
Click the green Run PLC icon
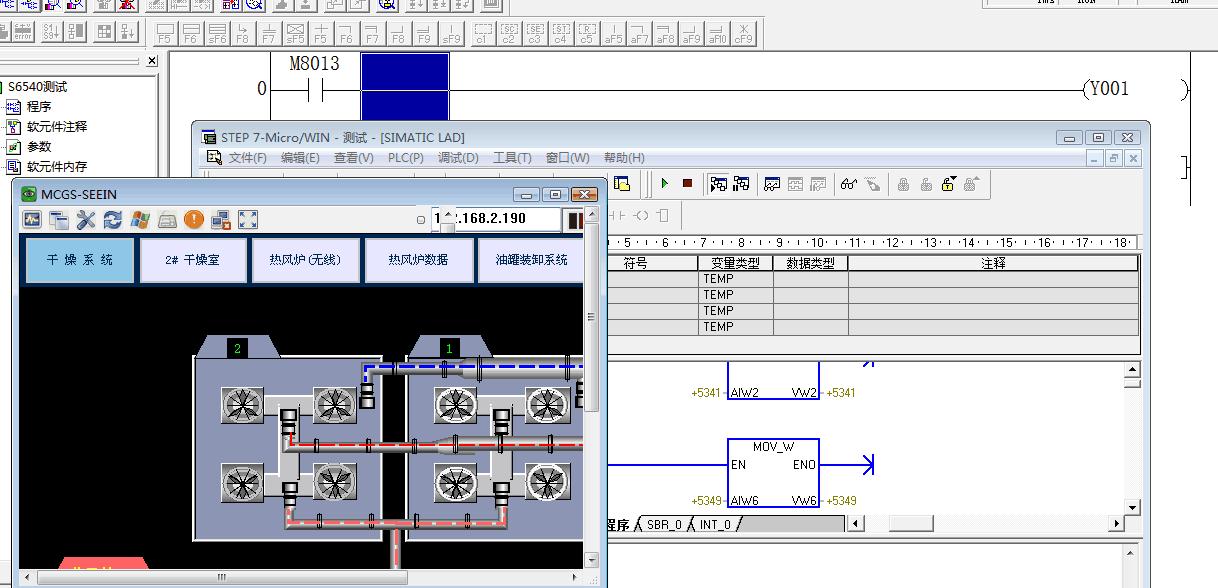click(x=664, y=184)
